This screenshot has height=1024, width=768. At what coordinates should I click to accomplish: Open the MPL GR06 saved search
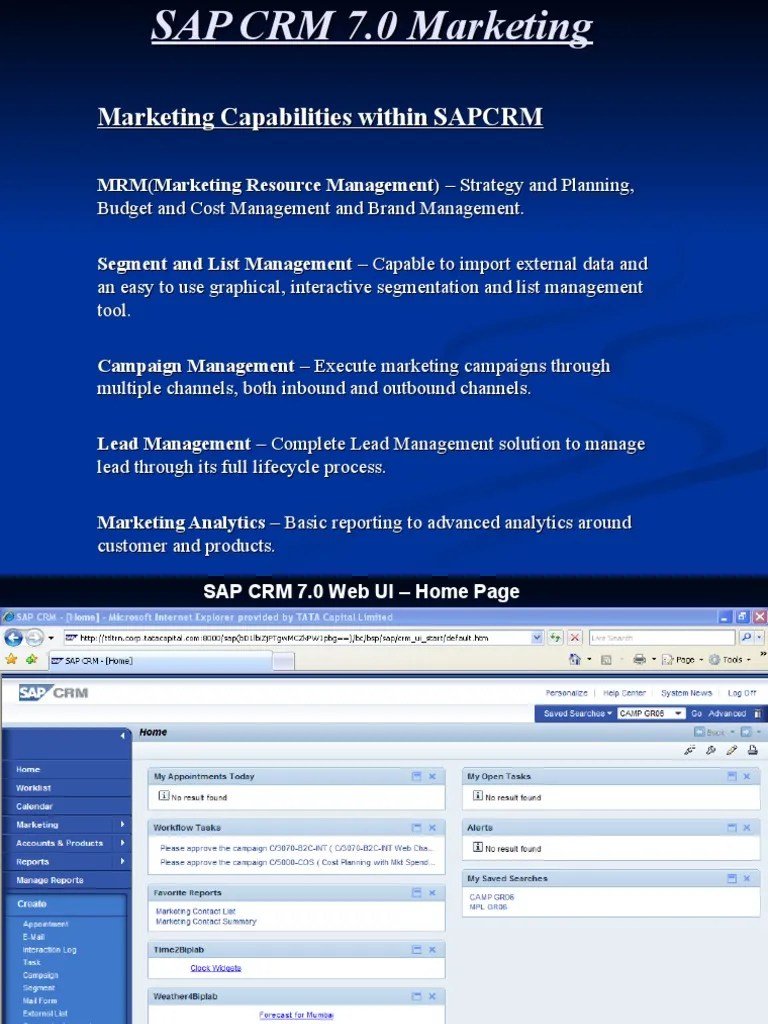pos(488,907)
